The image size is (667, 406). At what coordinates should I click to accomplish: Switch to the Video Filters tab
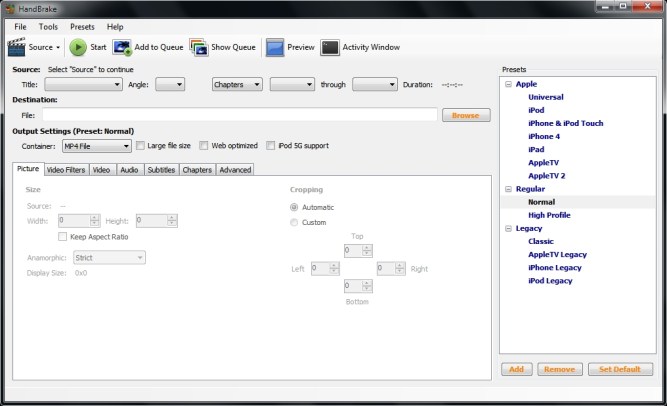coord(66,170)
